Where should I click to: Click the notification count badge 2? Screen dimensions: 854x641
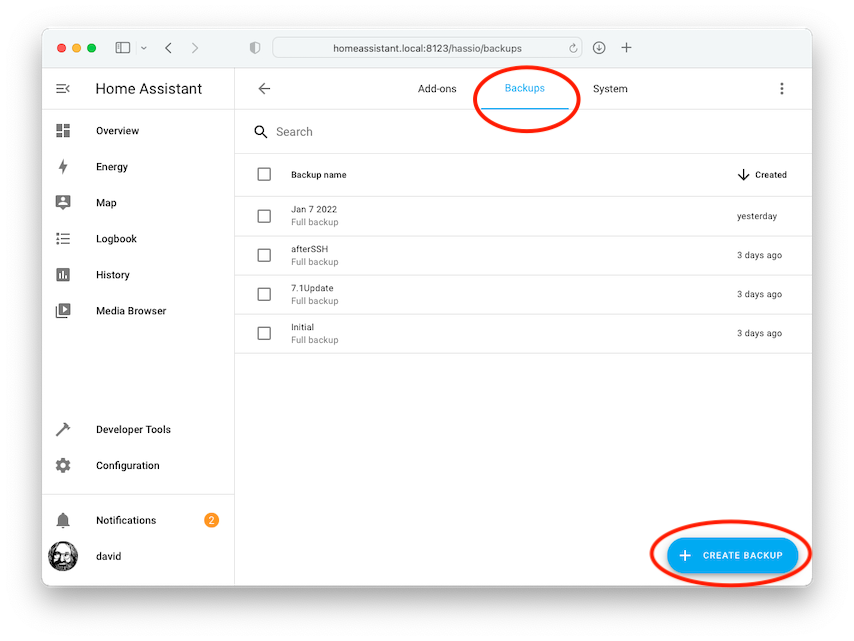[211, 520]
